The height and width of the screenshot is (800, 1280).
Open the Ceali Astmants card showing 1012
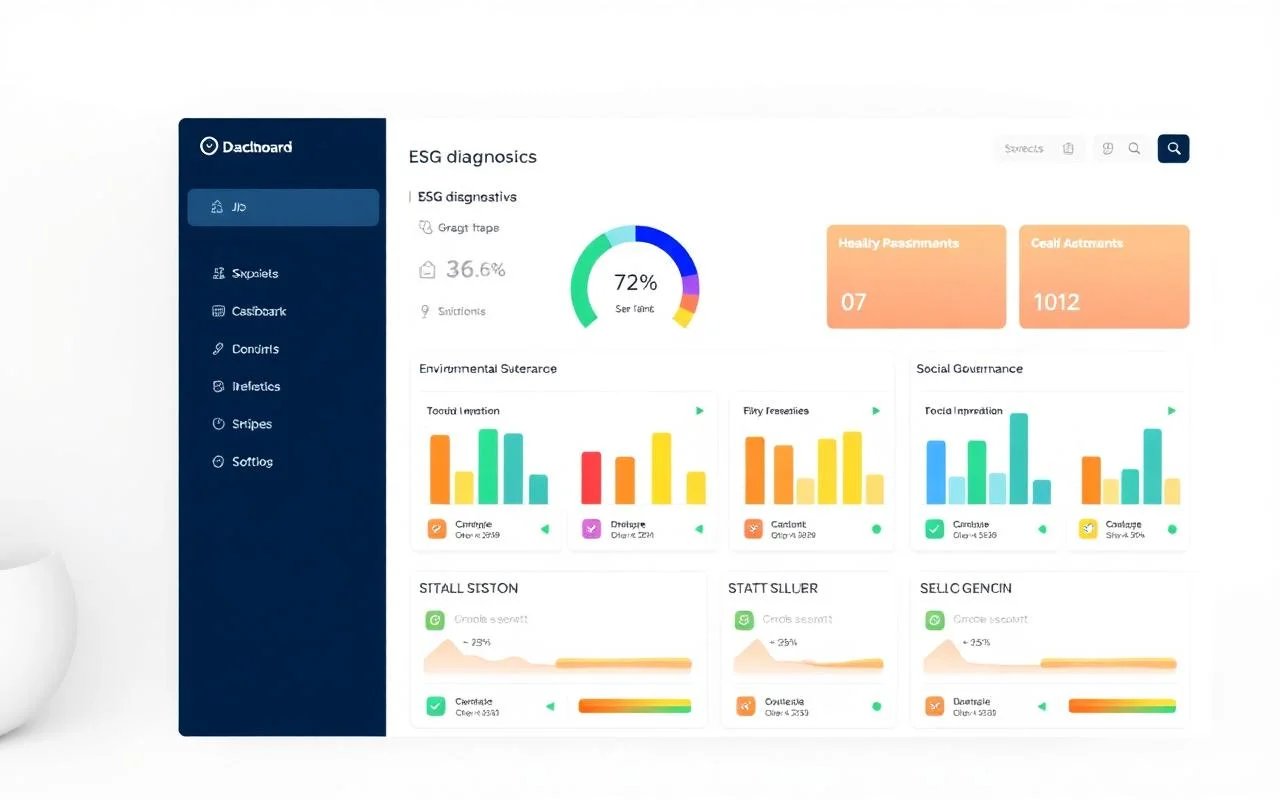click(1104, 276)
